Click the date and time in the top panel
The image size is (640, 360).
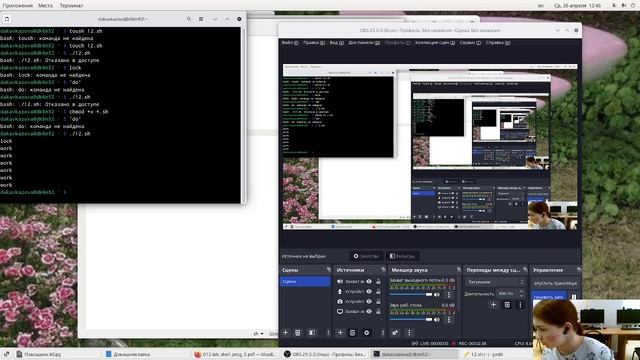[577, 5]
